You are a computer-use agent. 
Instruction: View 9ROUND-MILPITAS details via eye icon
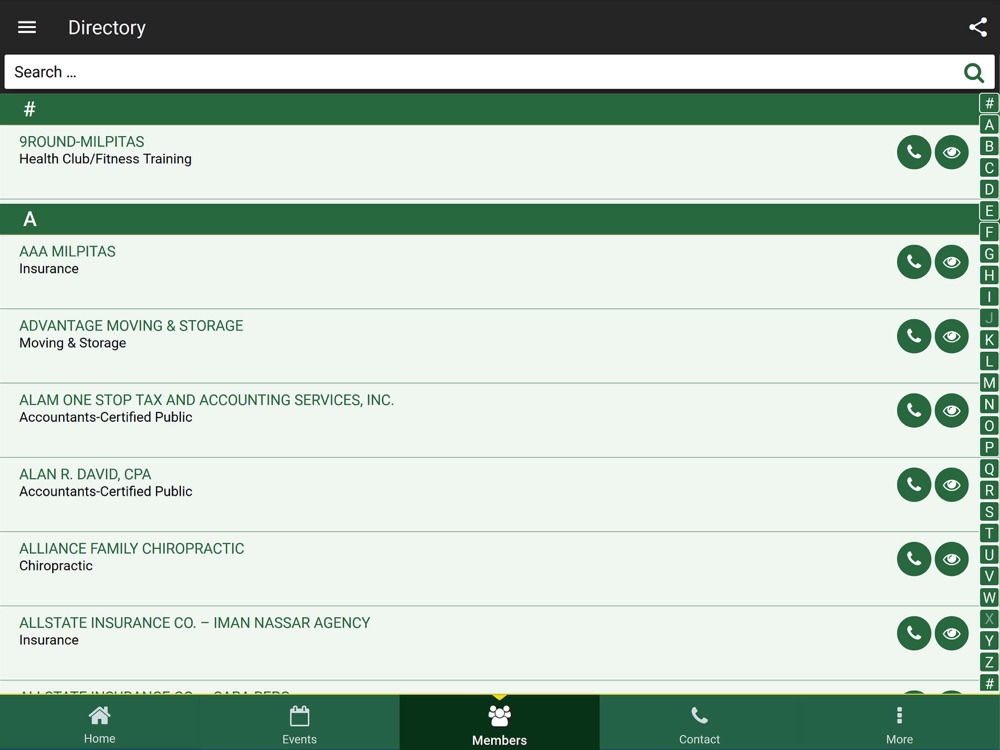point(952,152)
